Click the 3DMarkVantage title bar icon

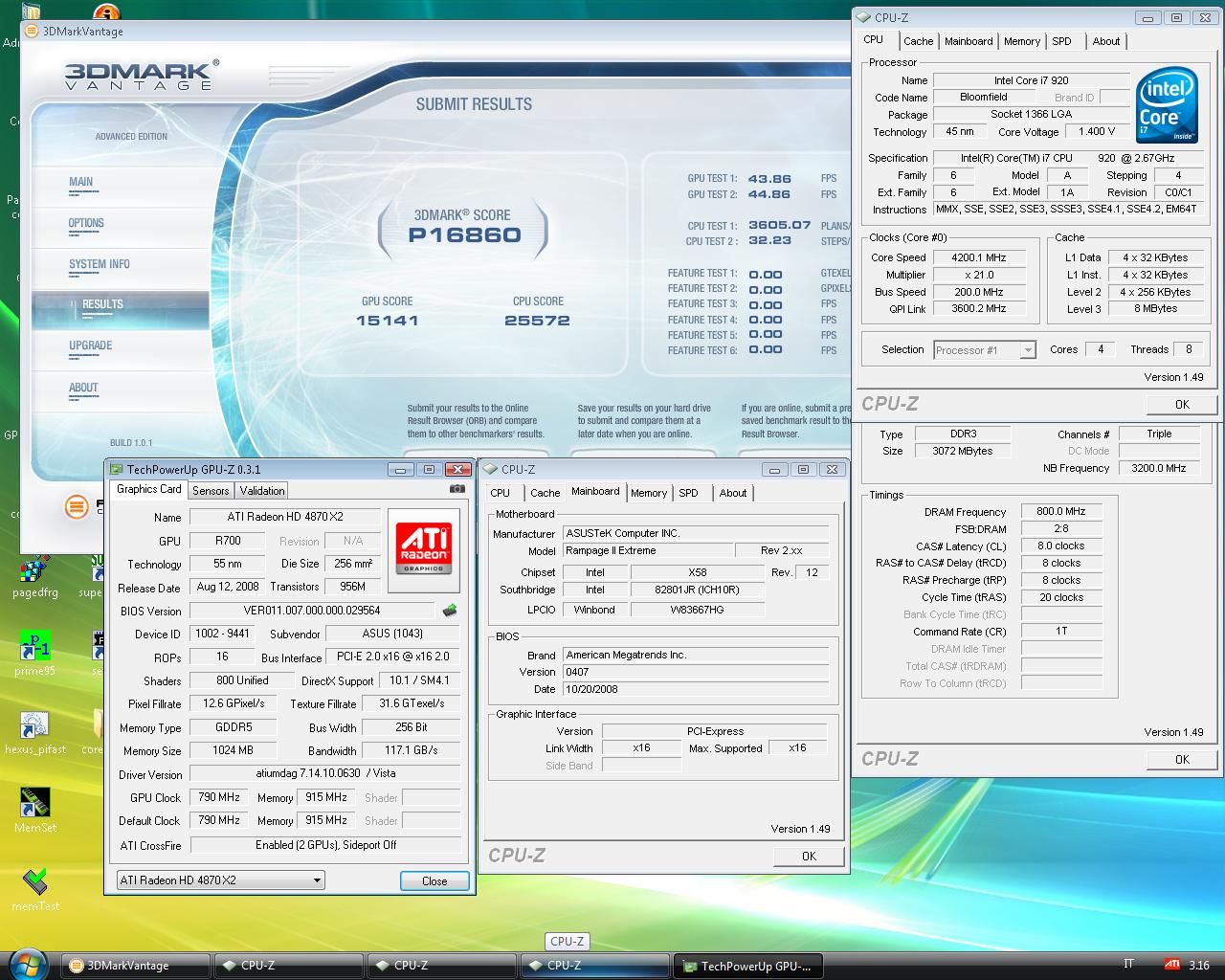(32, 31)
